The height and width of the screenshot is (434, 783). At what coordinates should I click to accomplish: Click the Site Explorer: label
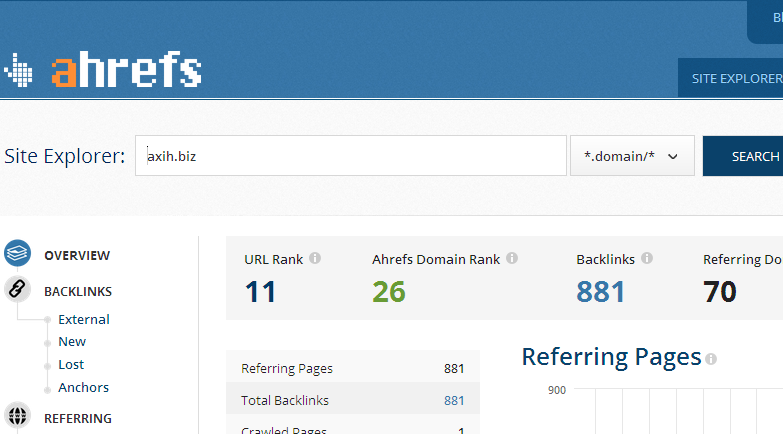coord(64,156)
